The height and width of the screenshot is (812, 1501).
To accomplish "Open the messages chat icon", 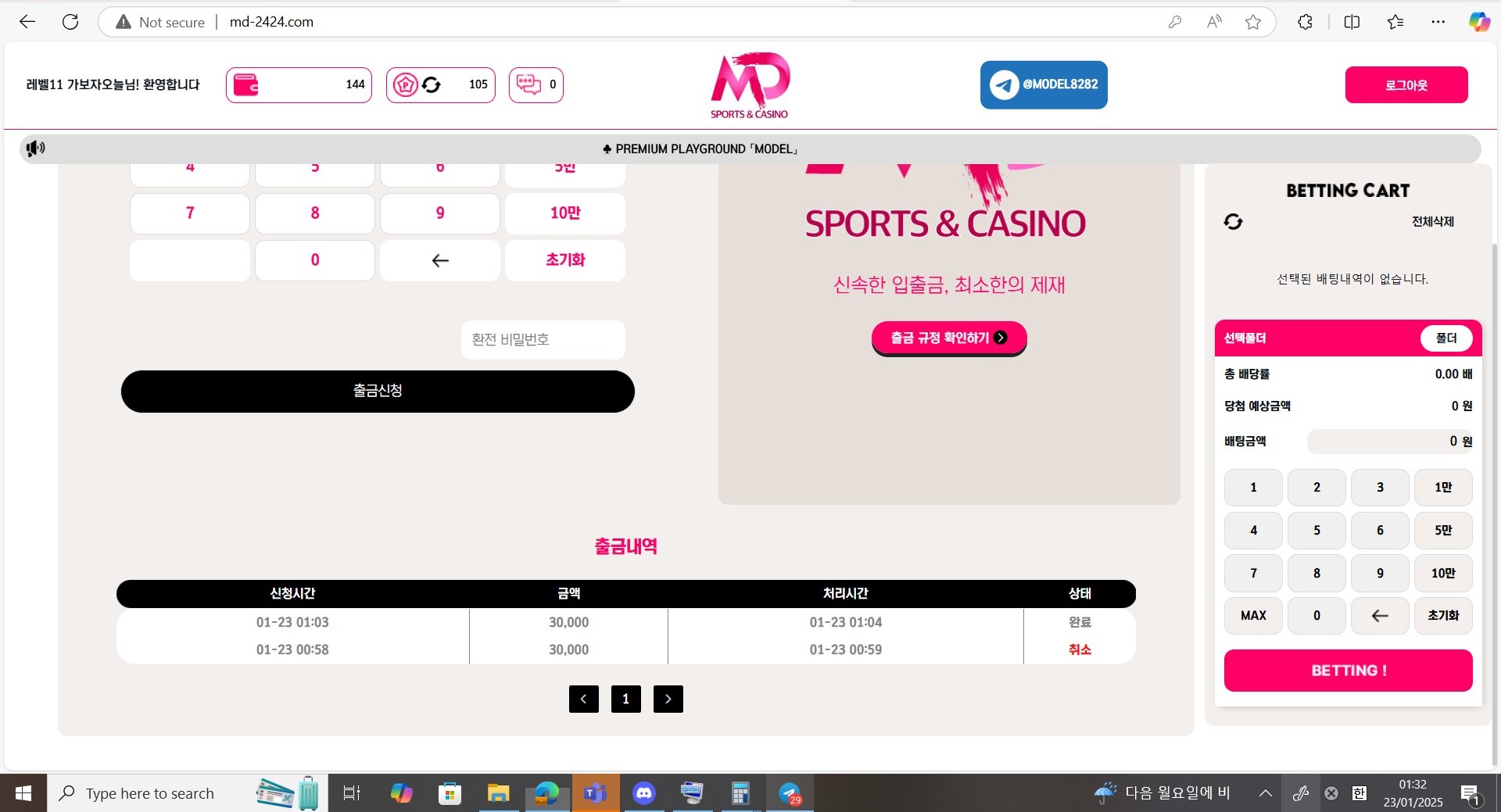I will click(528, 84).
